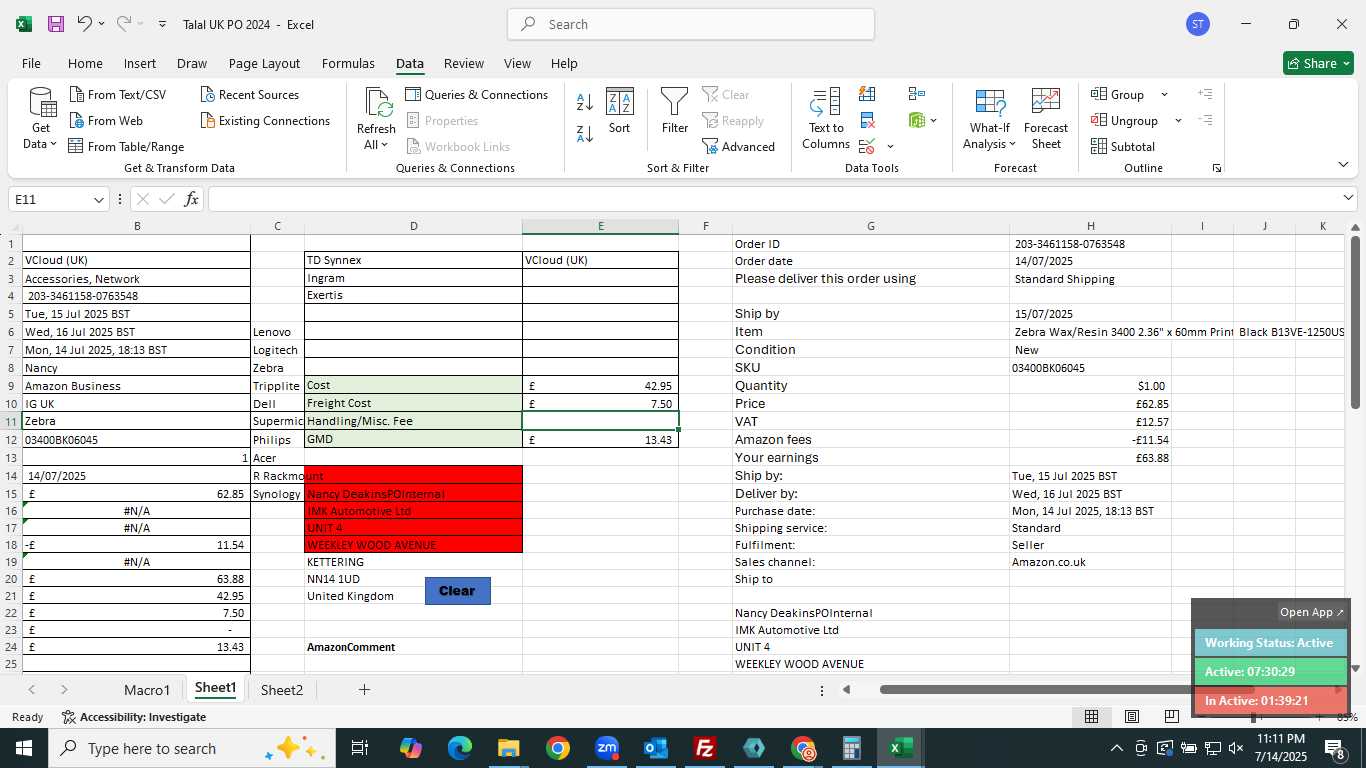The height and width of the screenshot is (768, 1366).
Task: Click the Save icon in title bar
Action: [x=56, y=24]
